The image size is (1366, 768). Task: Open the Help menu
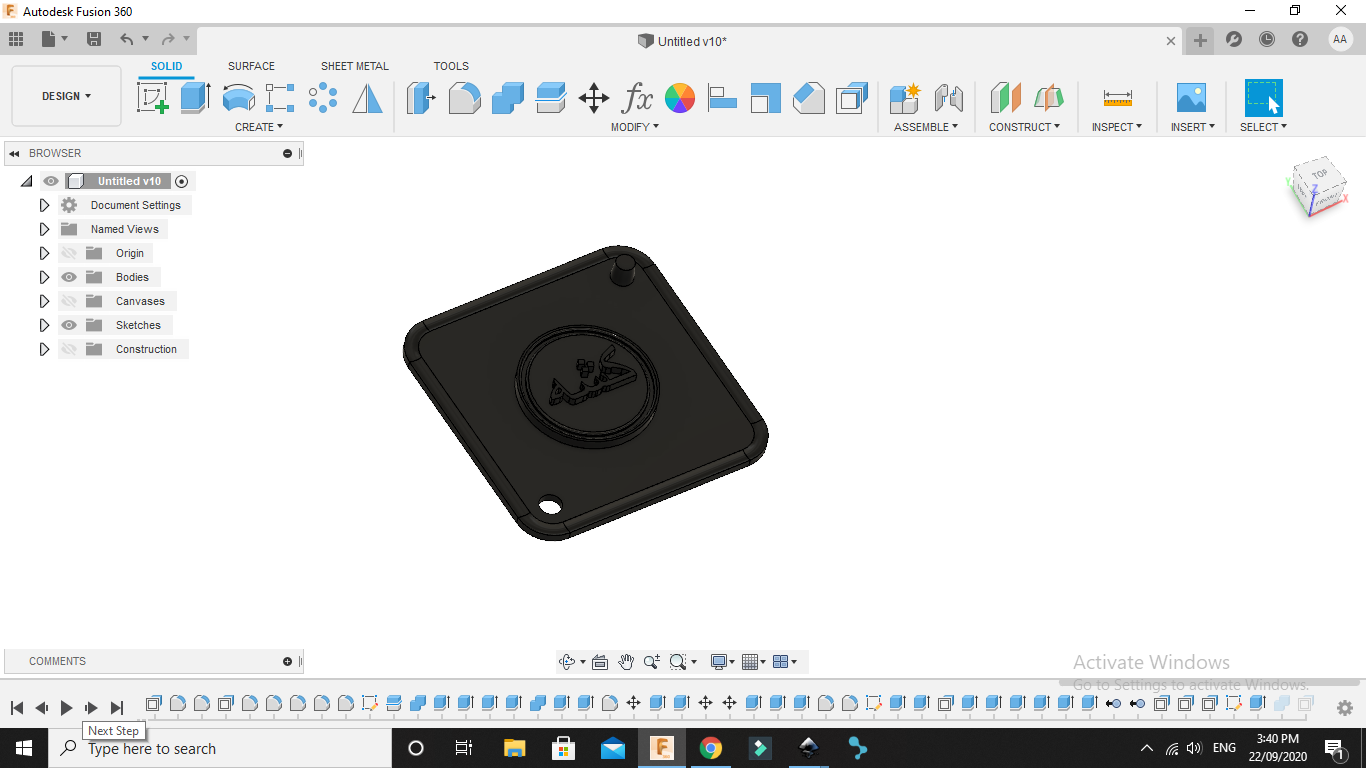[x=1300, y=40]
